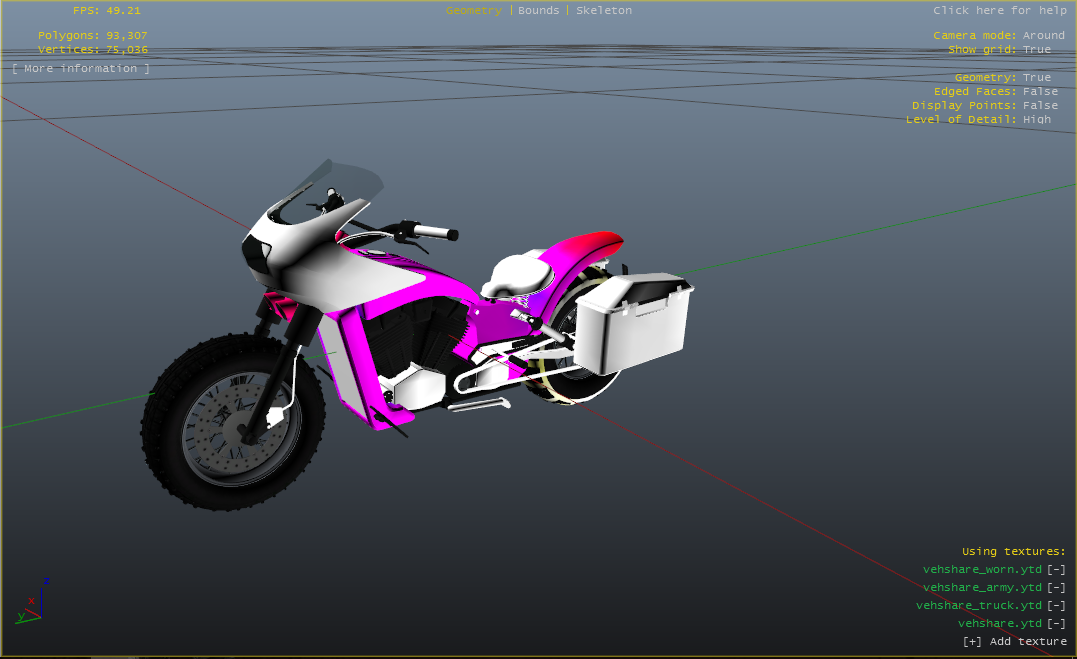1077x659 pixels.
Task: Remove vehshare_truck.ytd using its [-] icon
Action: [x=1056, y=605]
